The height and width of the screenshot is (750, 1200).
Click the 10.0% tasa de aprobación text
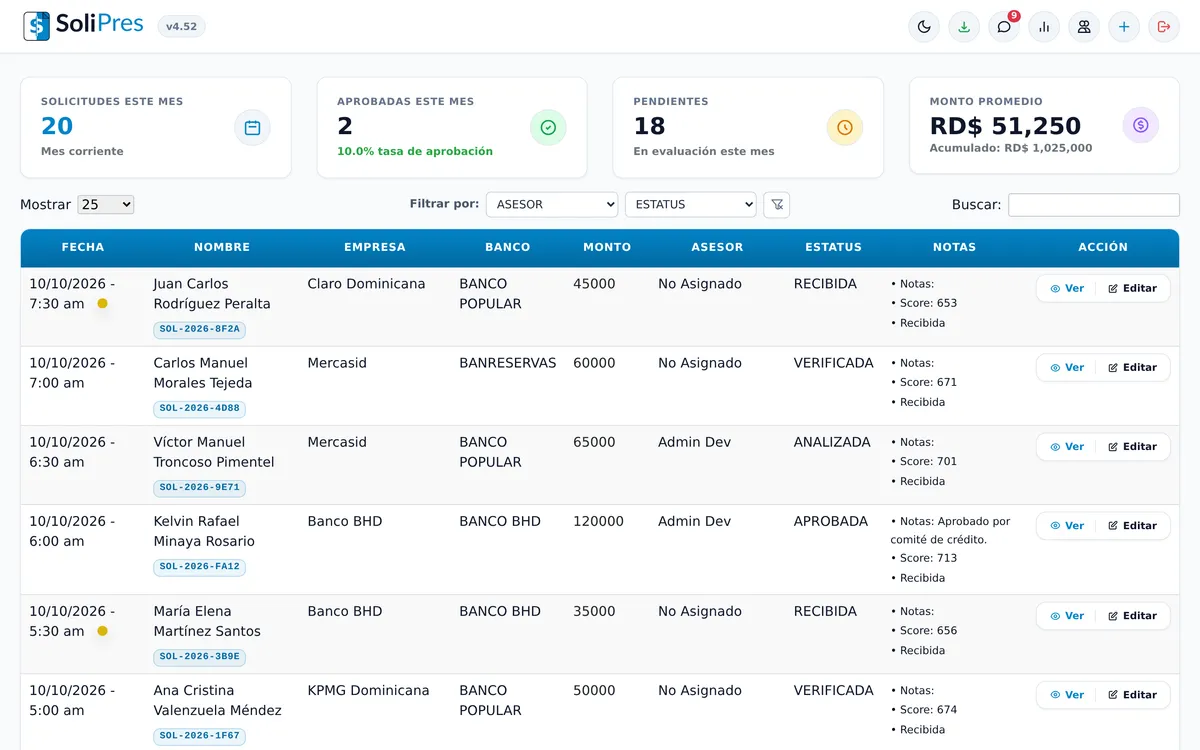click(x=415, y=151)
